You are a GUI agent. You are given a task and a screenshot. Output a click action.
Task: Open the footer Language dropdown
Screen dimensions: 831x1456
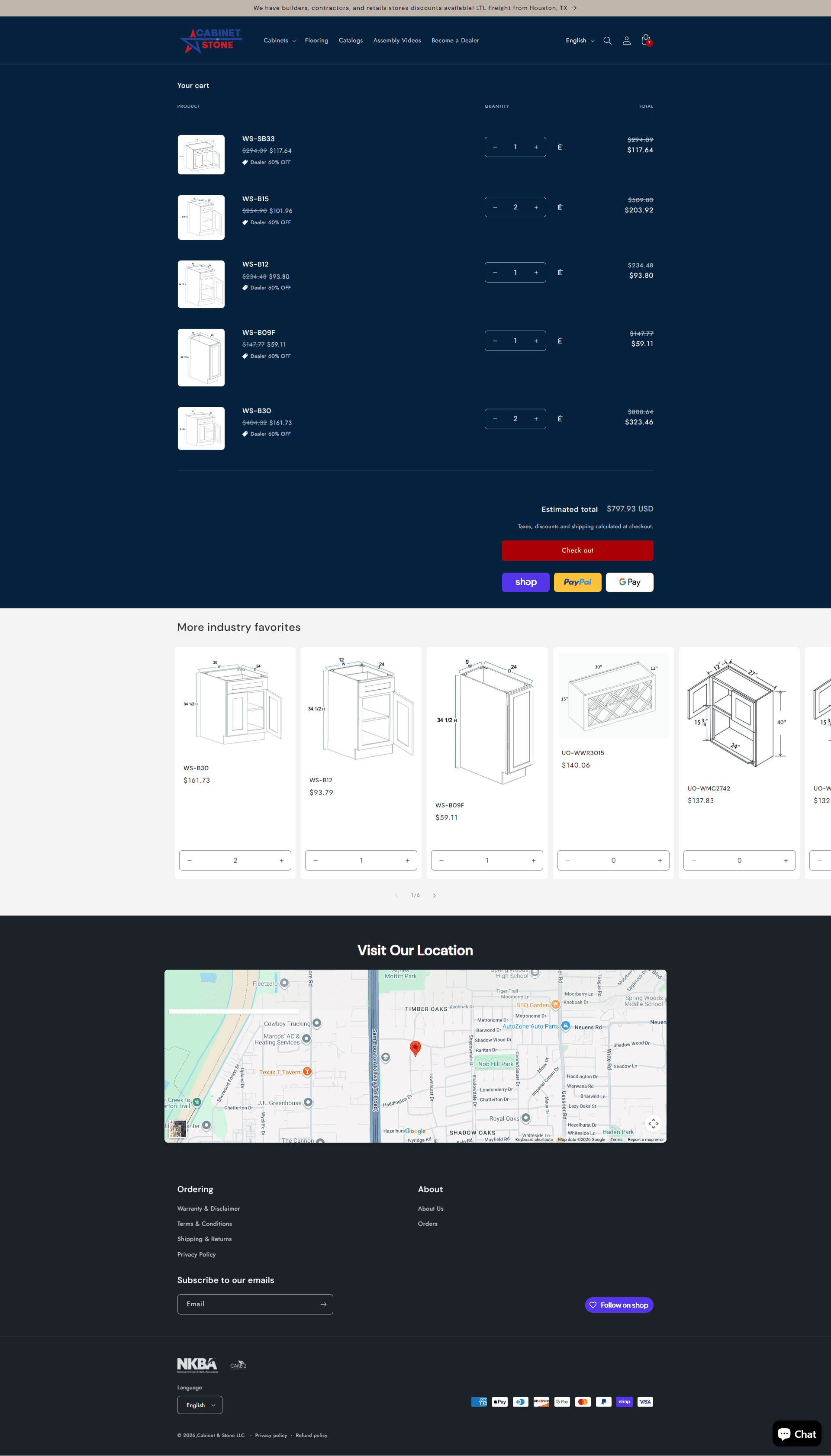200,1405
